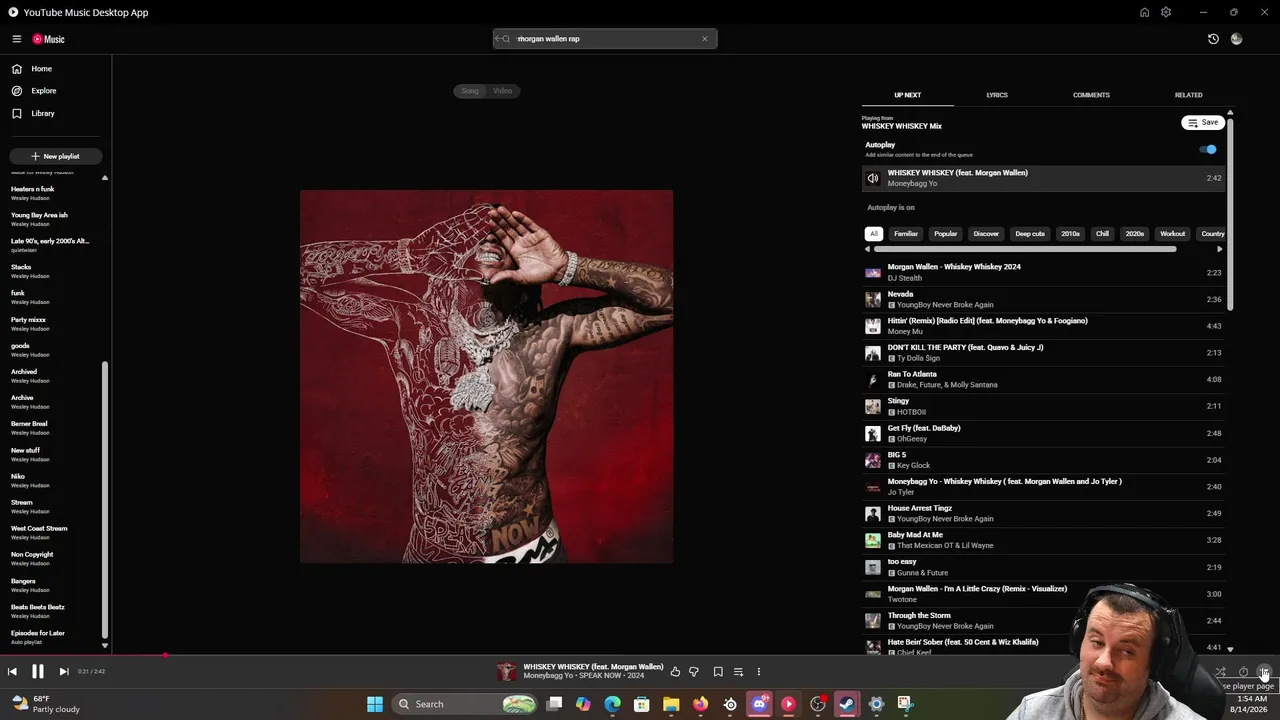Filter queue by Workout
1280x720 pixels.
click(1172, 234)
